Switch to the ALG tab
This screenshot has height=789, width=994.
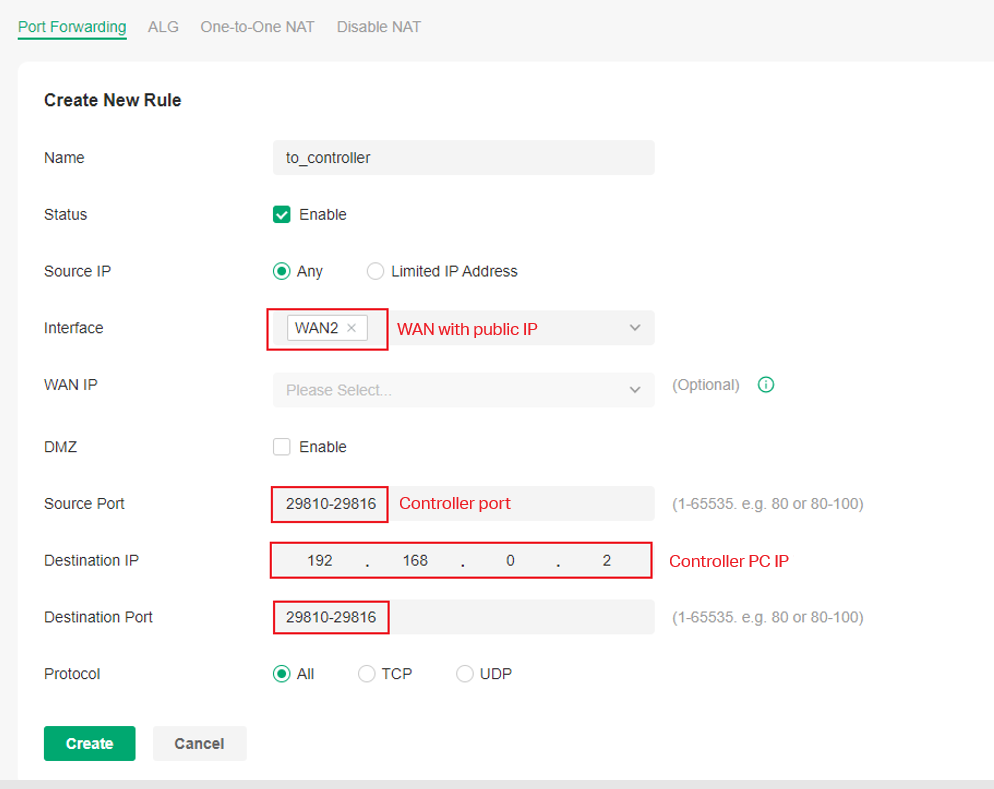click(163, 27)
